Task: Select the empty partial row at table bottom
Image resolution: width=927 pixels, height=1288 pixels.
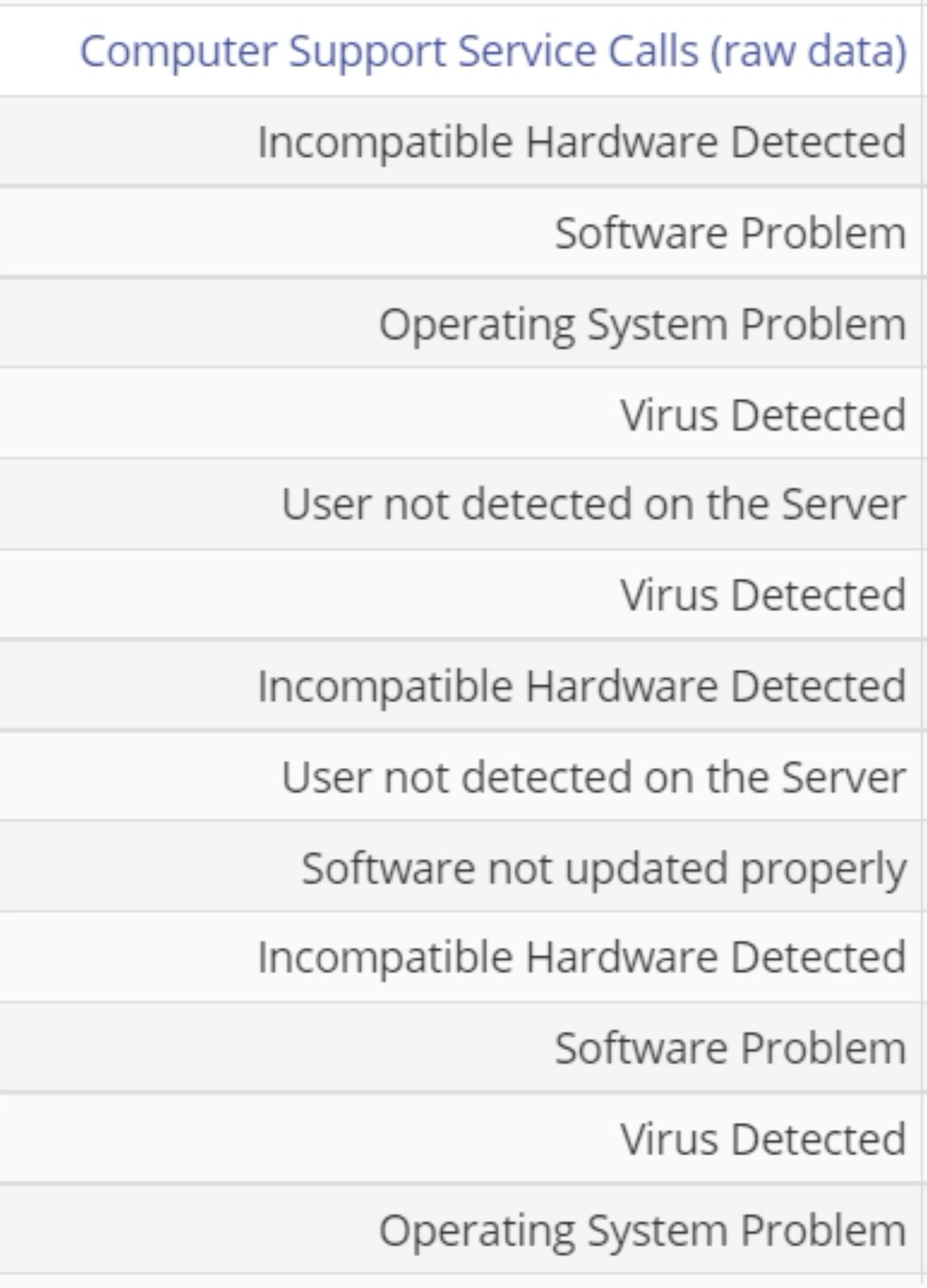Action: (x=460, y=1282)
